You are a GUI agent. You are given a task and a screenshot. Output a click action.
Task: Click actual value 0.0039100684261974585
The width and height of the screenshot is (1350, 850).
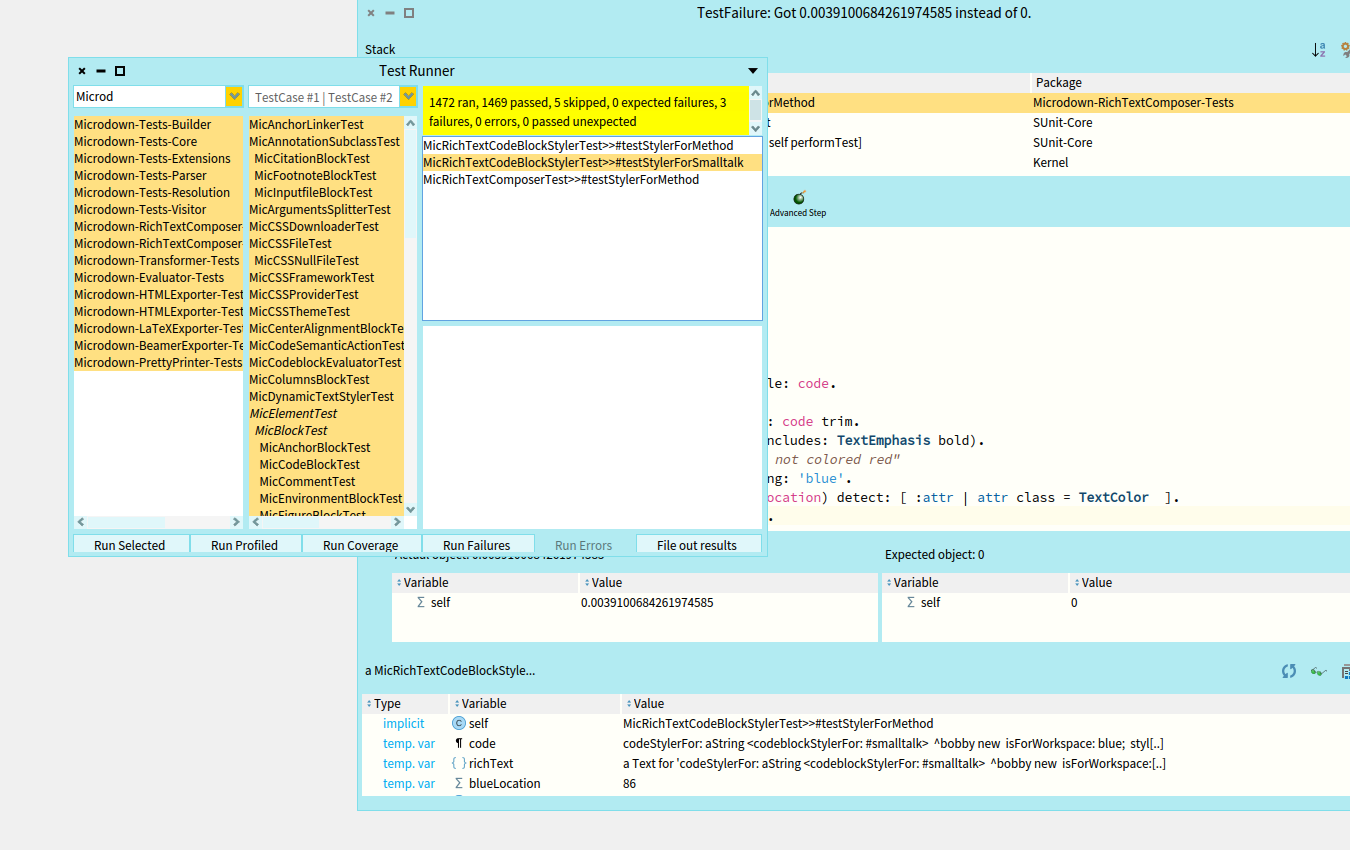click(647, 602)
